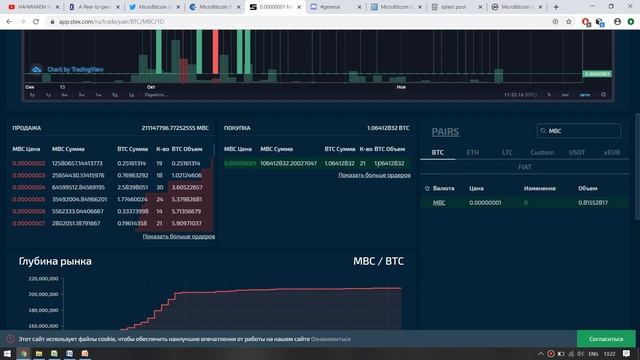Click the search magnifier icon in PAIRS
Screen dimensions: 640x360
tap(543, 131)
